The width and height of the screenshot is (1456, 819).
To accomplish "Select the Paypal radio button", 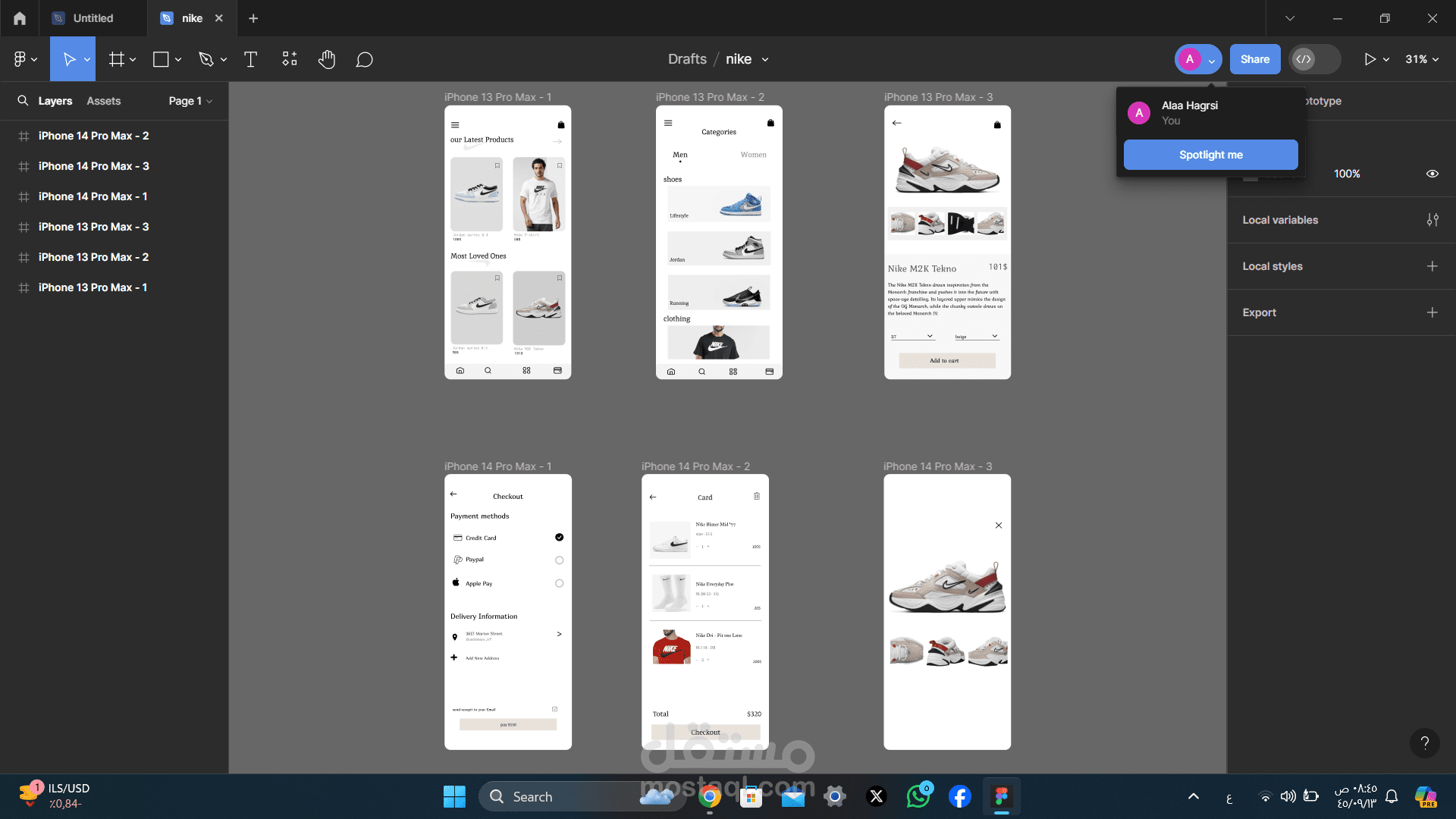I will [x=559, y=560].
